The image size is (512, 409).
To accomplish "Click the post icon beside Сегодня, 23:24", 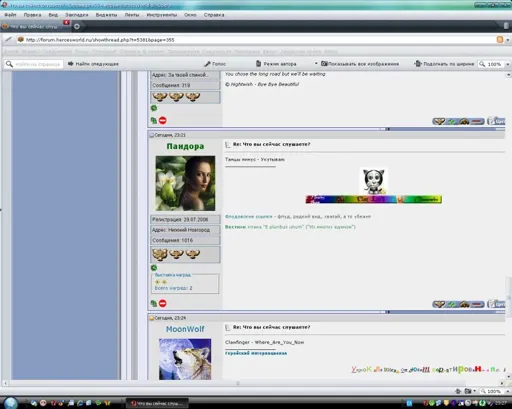I will click(x=152, y=318).
